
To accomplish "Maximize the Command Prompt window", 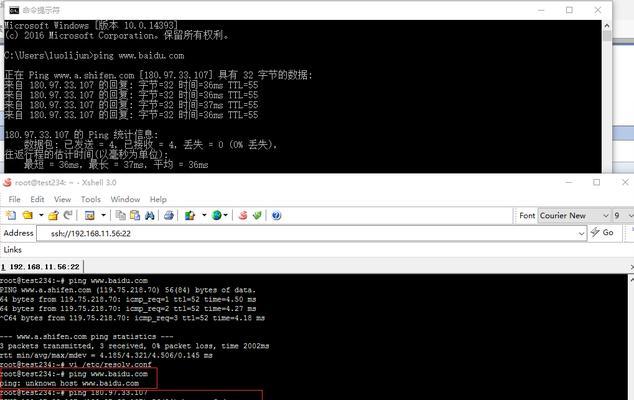I will (x=569, y=10).
